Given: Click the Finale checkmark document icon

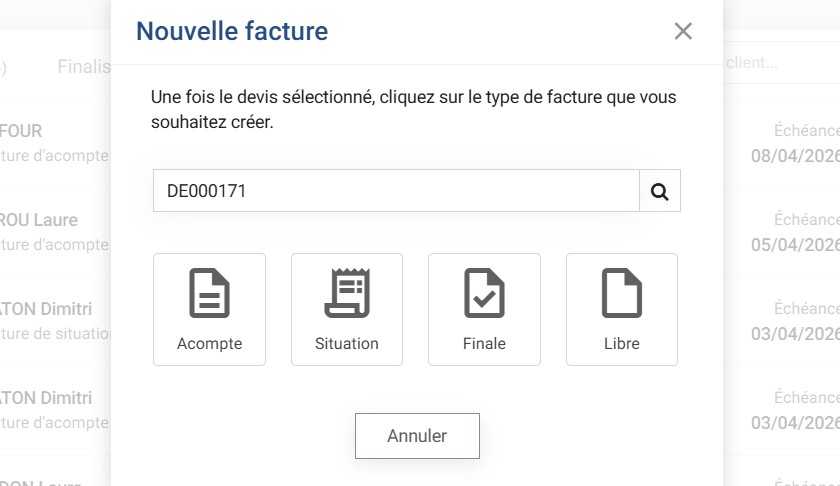Looking at the screenshot, I should pyautogui.click(x=484, y=294).
